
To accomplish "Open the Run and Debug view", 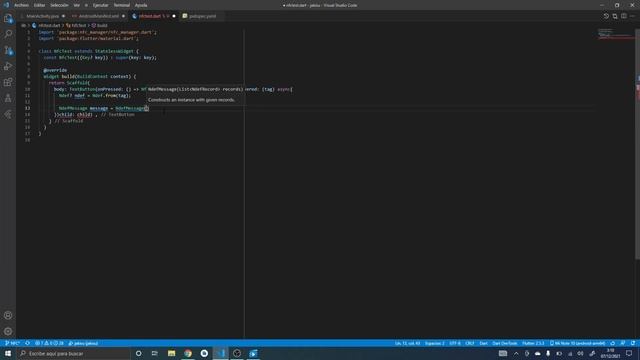I will pyautogui.click(x=8, y=67).
